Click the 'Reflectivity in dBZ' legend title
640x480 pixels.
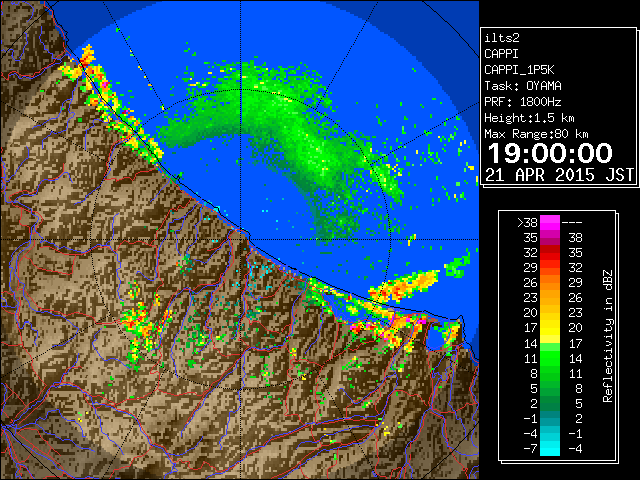pos(607,336)
